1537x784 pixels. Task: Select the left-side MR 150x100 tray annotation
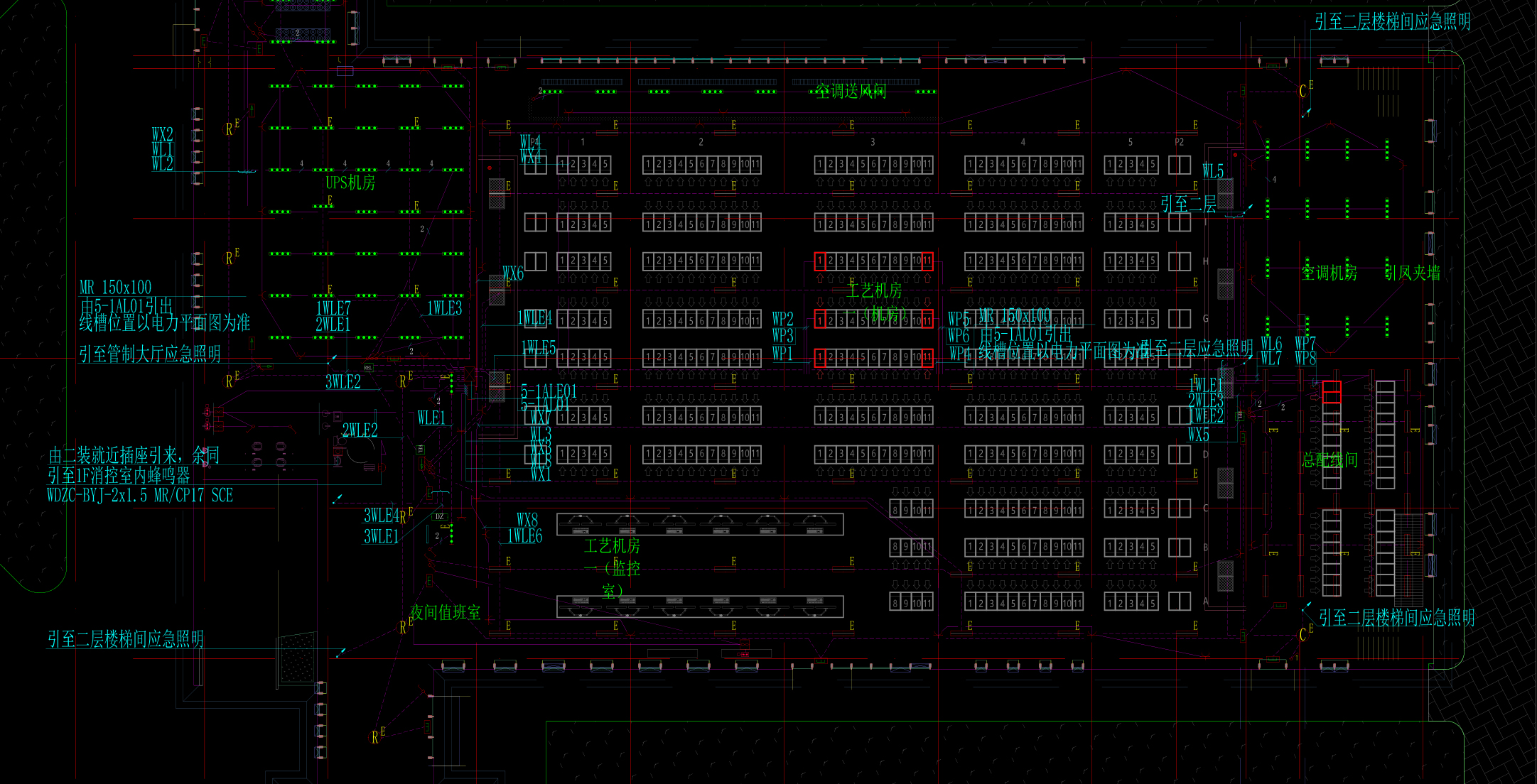[115, 288]
